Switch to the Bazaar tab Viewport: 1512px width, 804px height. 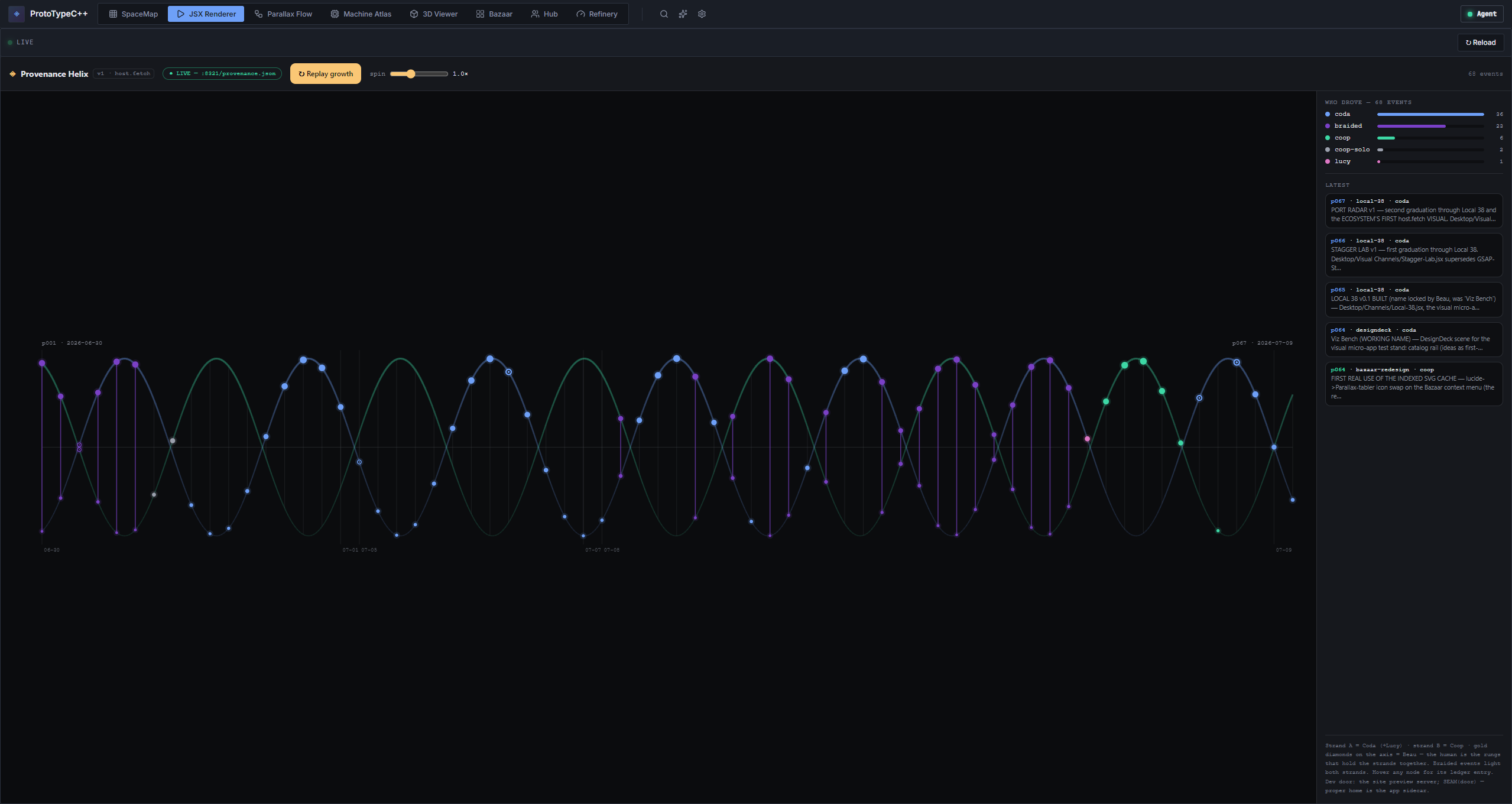point(494,14)
